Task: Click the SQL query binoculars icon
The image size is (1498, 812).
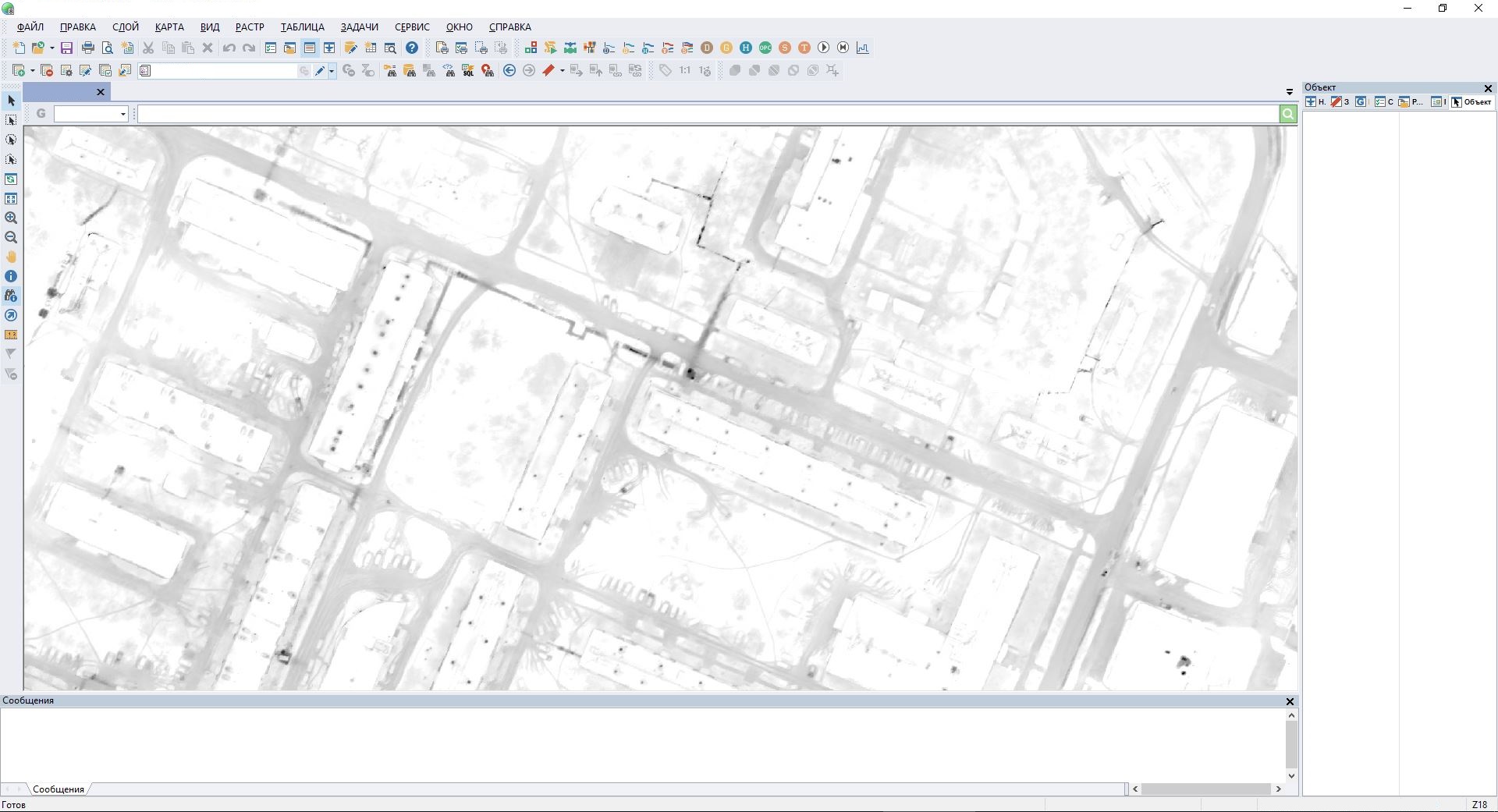Action: coord(468,71)
